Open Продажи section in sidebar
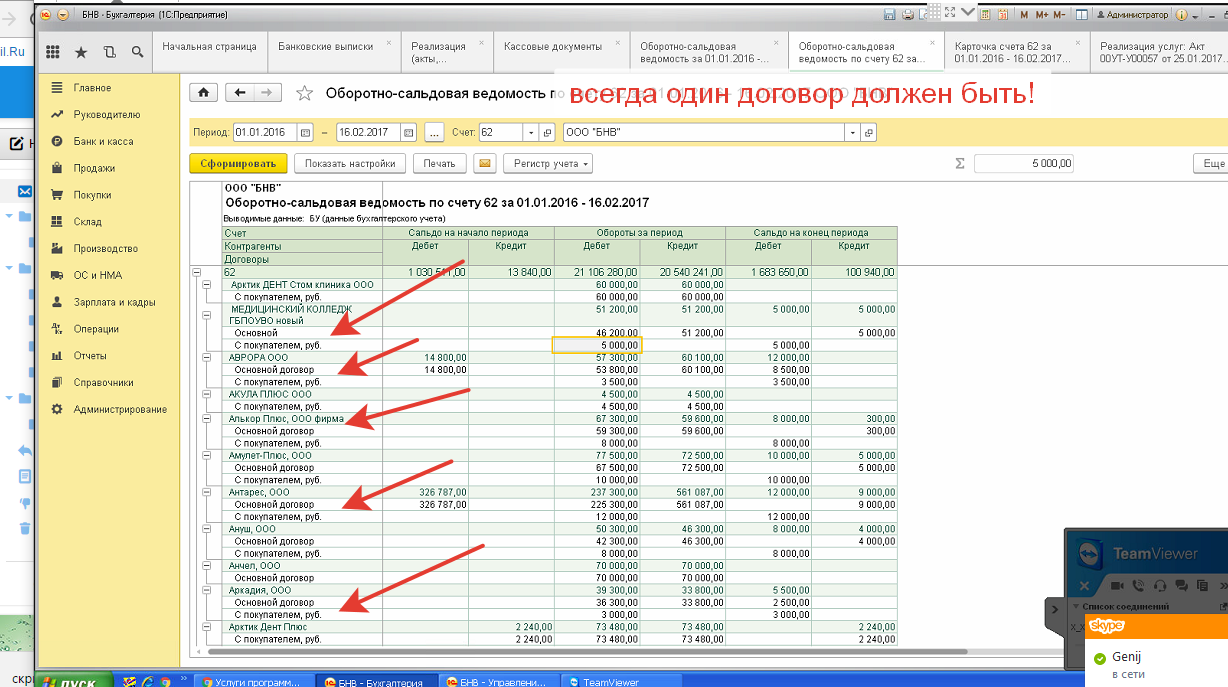 coord(94,168)
